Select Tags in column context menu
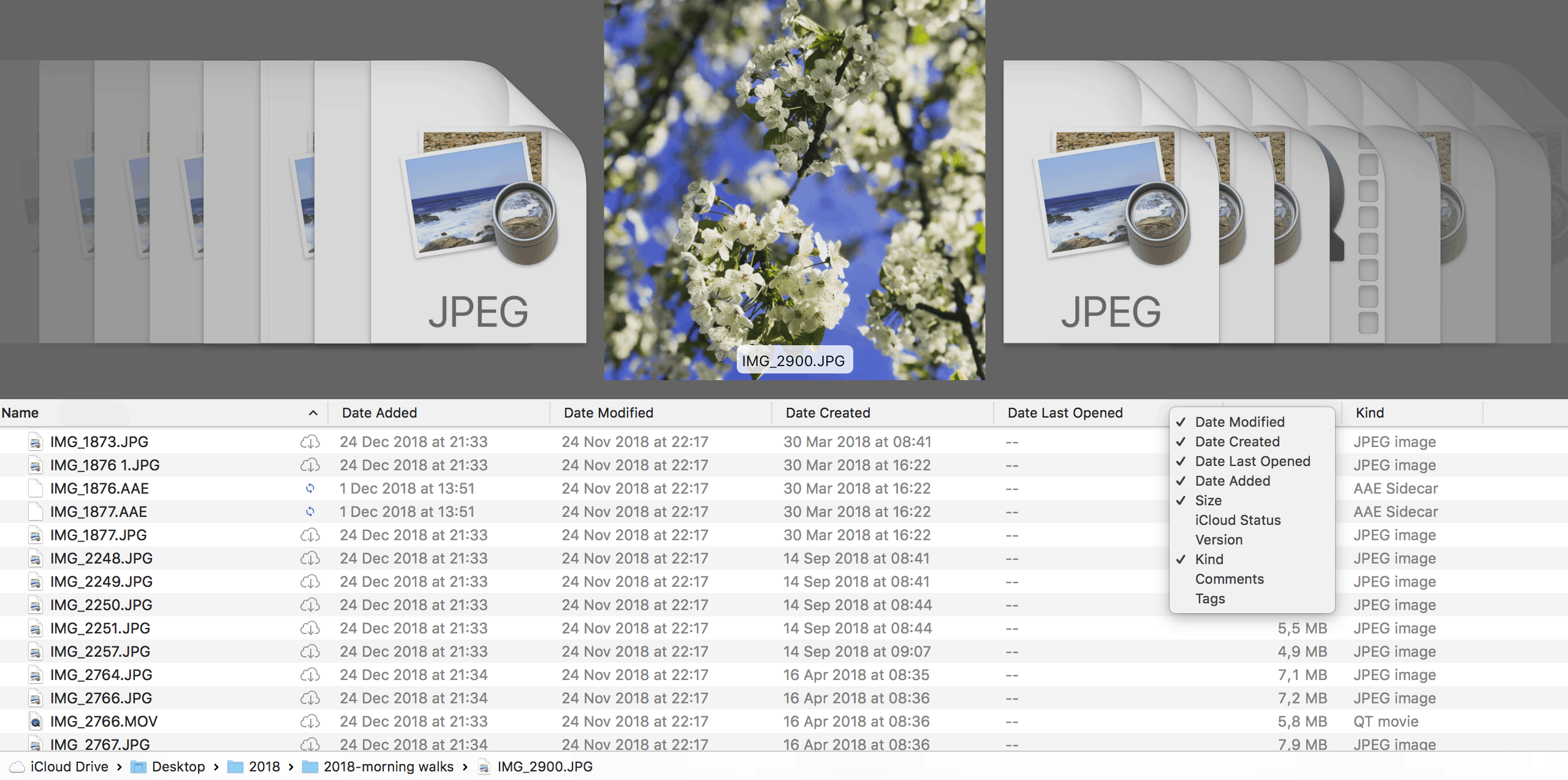Viewport: 1568px width, 780px height. tap(1209, 598)
